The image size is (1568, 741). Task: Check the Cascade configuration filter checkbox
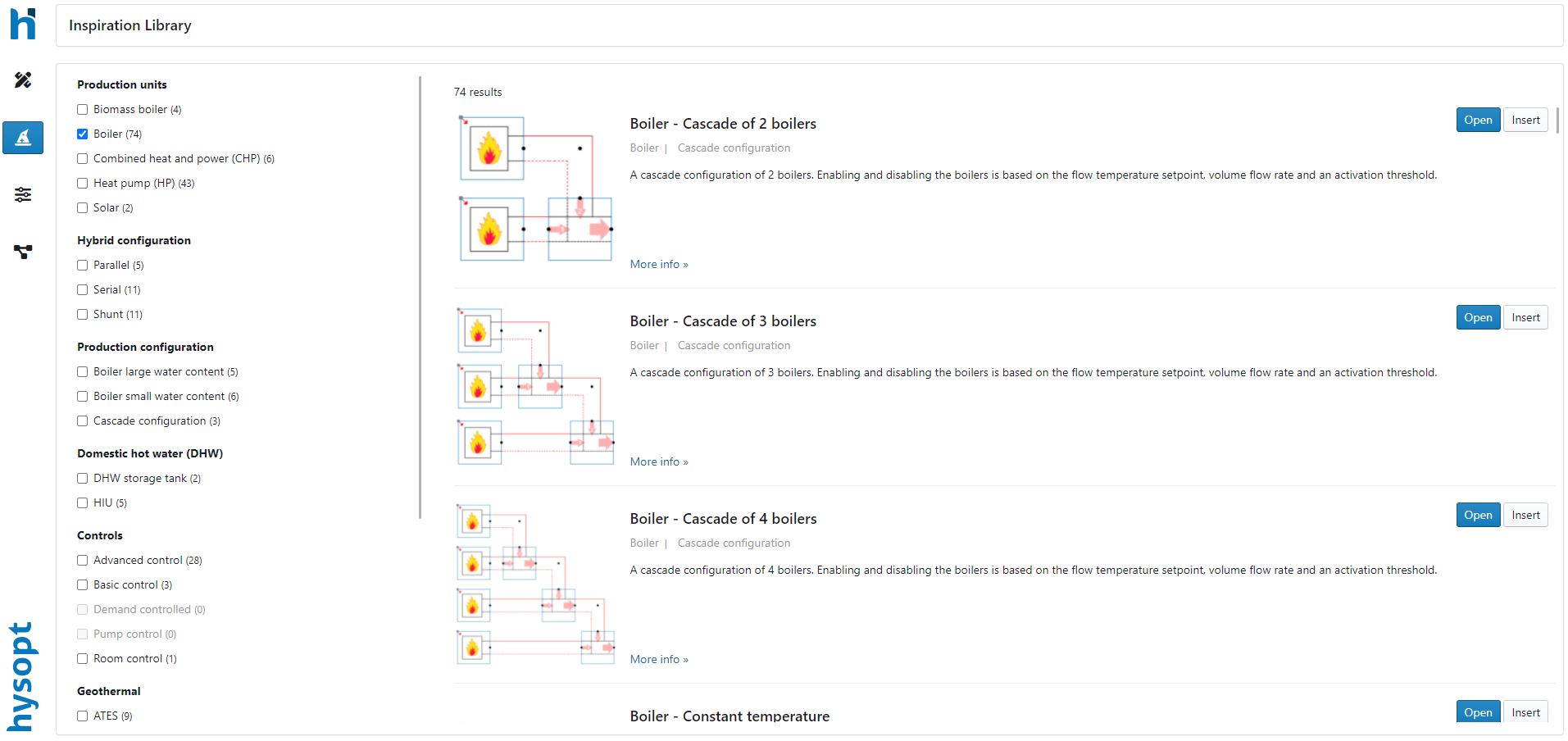(x=83, y=421)
